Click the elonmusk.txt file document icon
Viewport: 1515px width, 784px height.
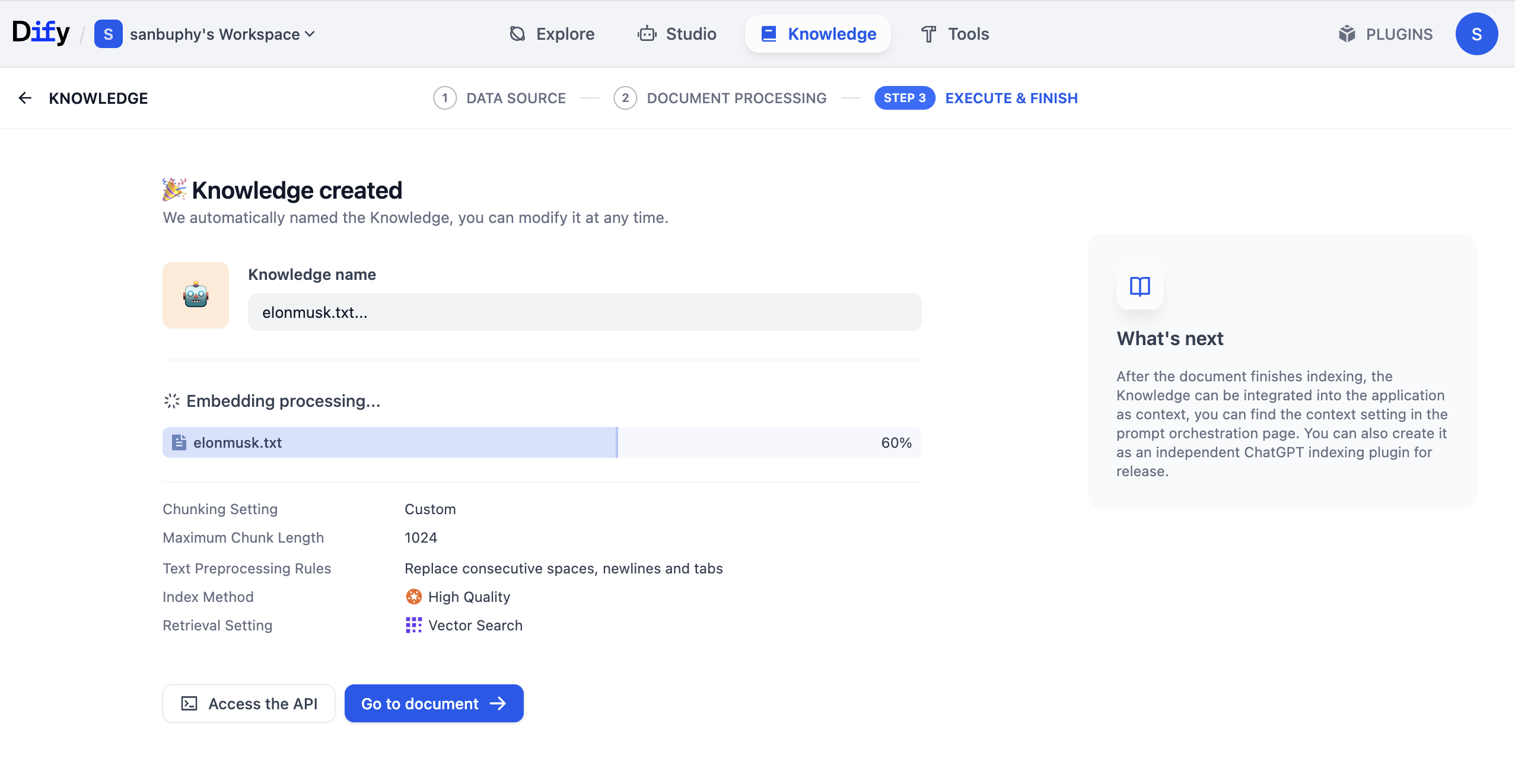click(179, 442)
